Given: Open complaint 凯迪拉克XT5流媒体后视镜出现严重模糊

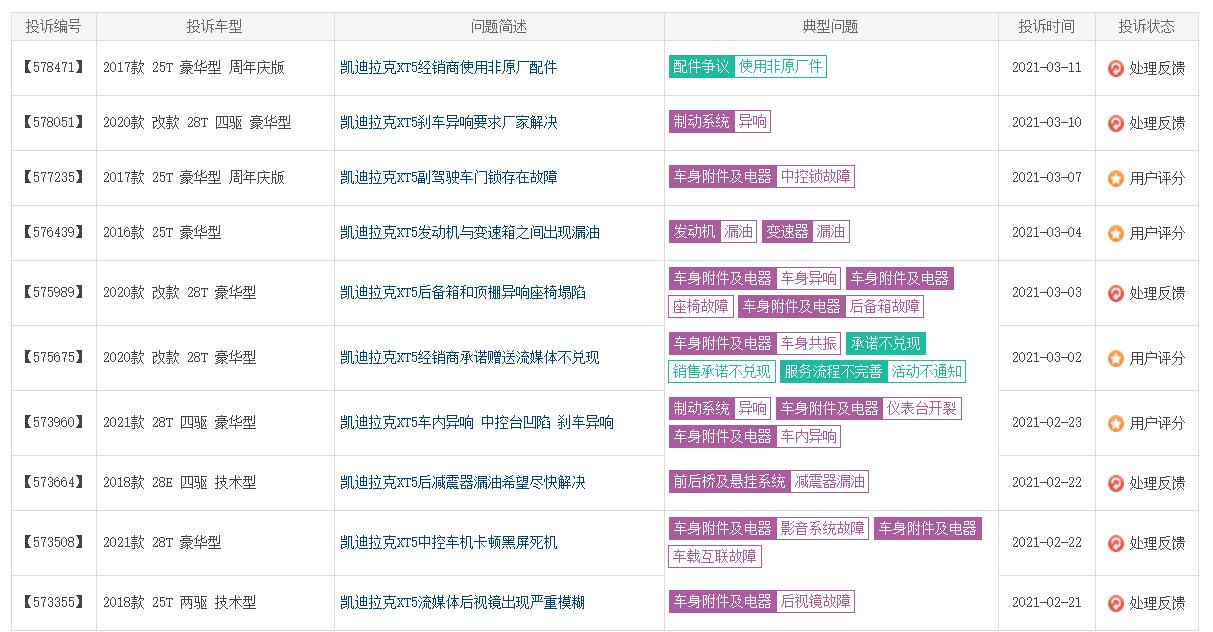Looking at the screenshot, I should pyautogui.click(x=462, y=602).
